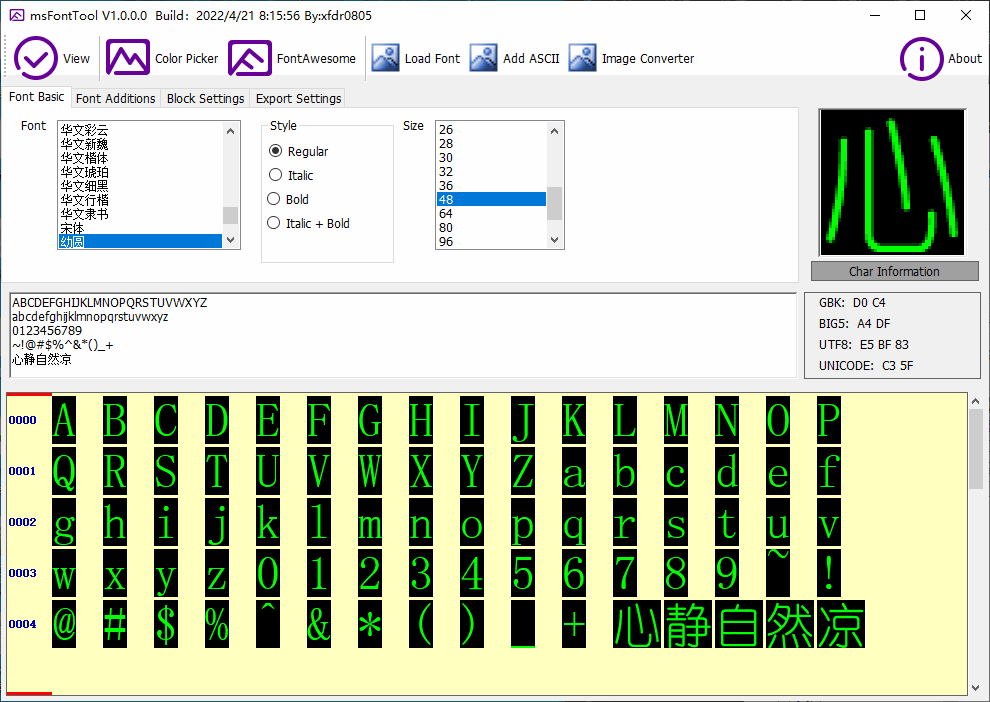Screen dimensions: 990x702
Task: Click the '$' glyph cell in the grid
Action: click(166, 624)
